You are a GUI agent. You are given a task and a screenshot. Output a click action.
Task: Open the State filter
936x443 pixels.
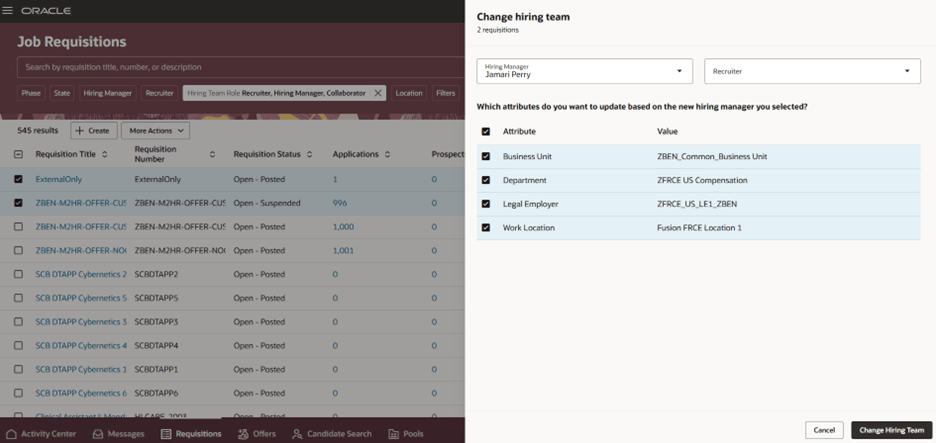point(62,93)
